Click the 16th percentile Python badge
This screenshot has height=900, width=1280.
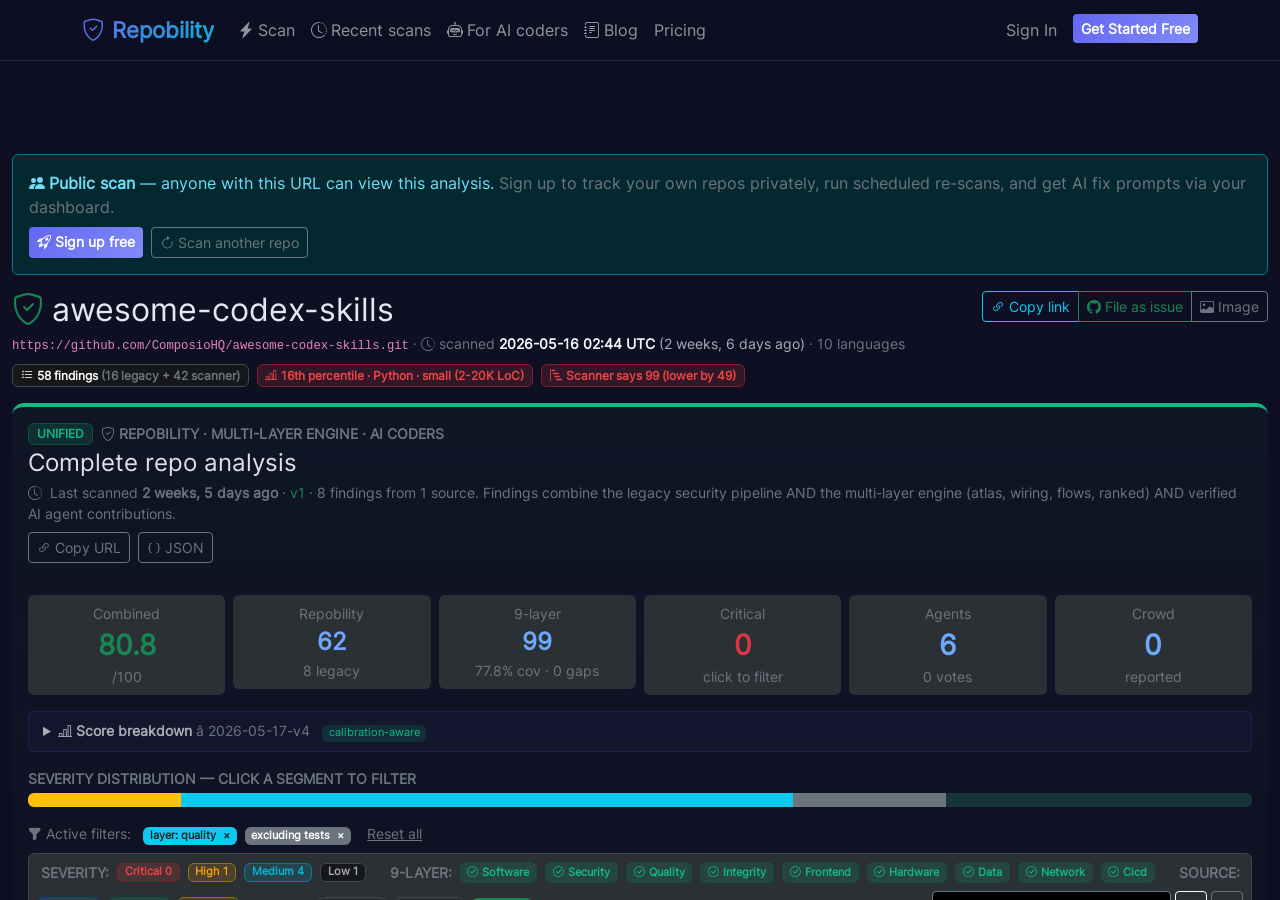395,375
